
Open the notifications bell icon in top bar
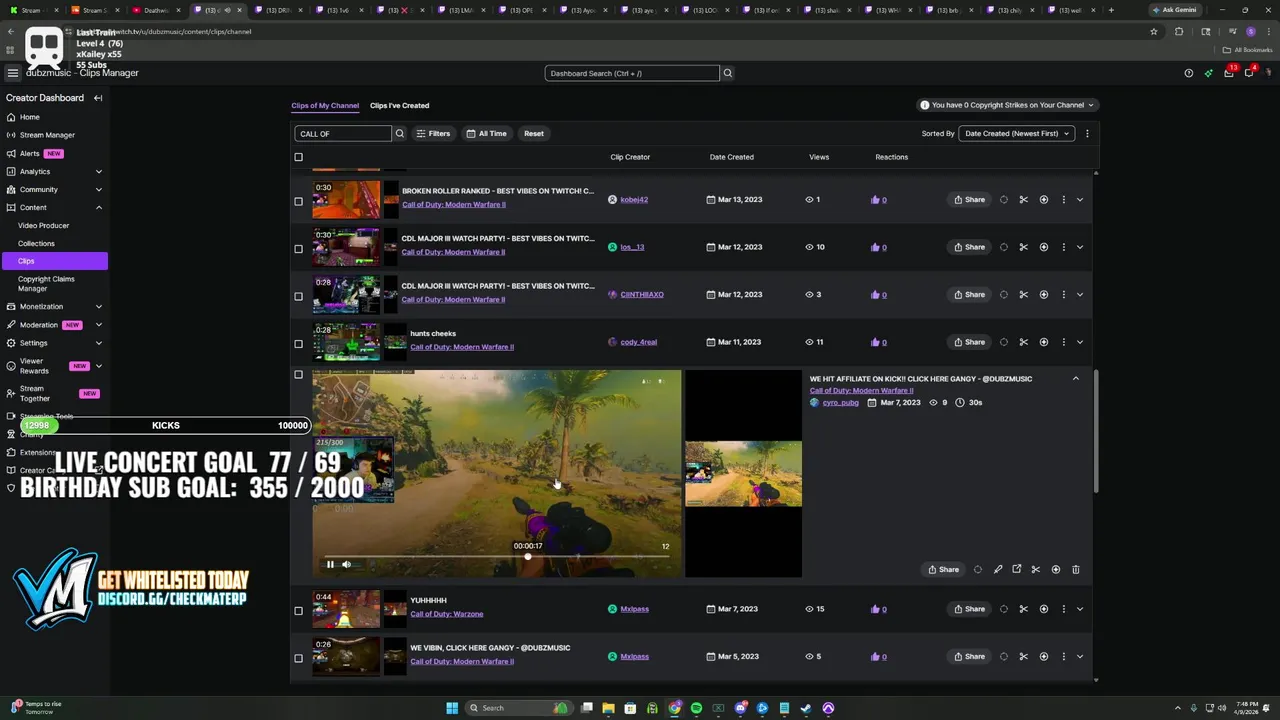[x=1249, y=73]
